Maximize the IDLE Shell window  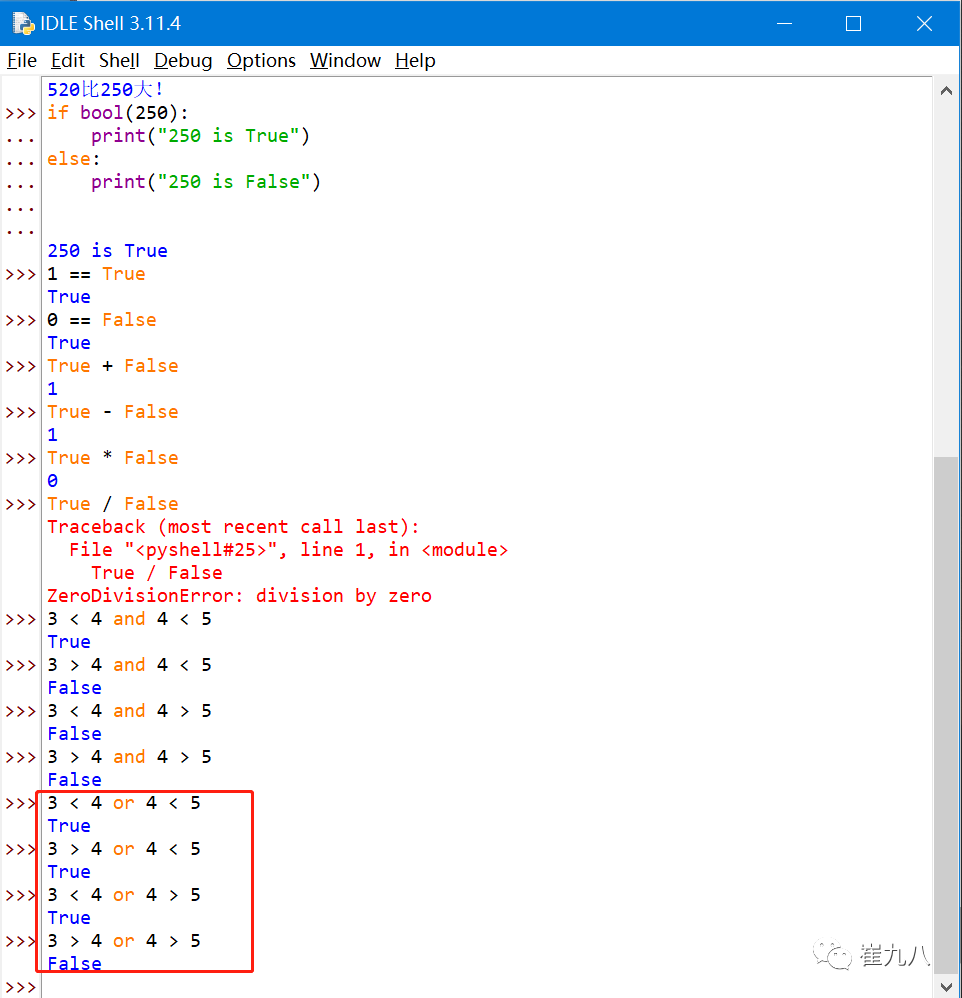(853, 24)
